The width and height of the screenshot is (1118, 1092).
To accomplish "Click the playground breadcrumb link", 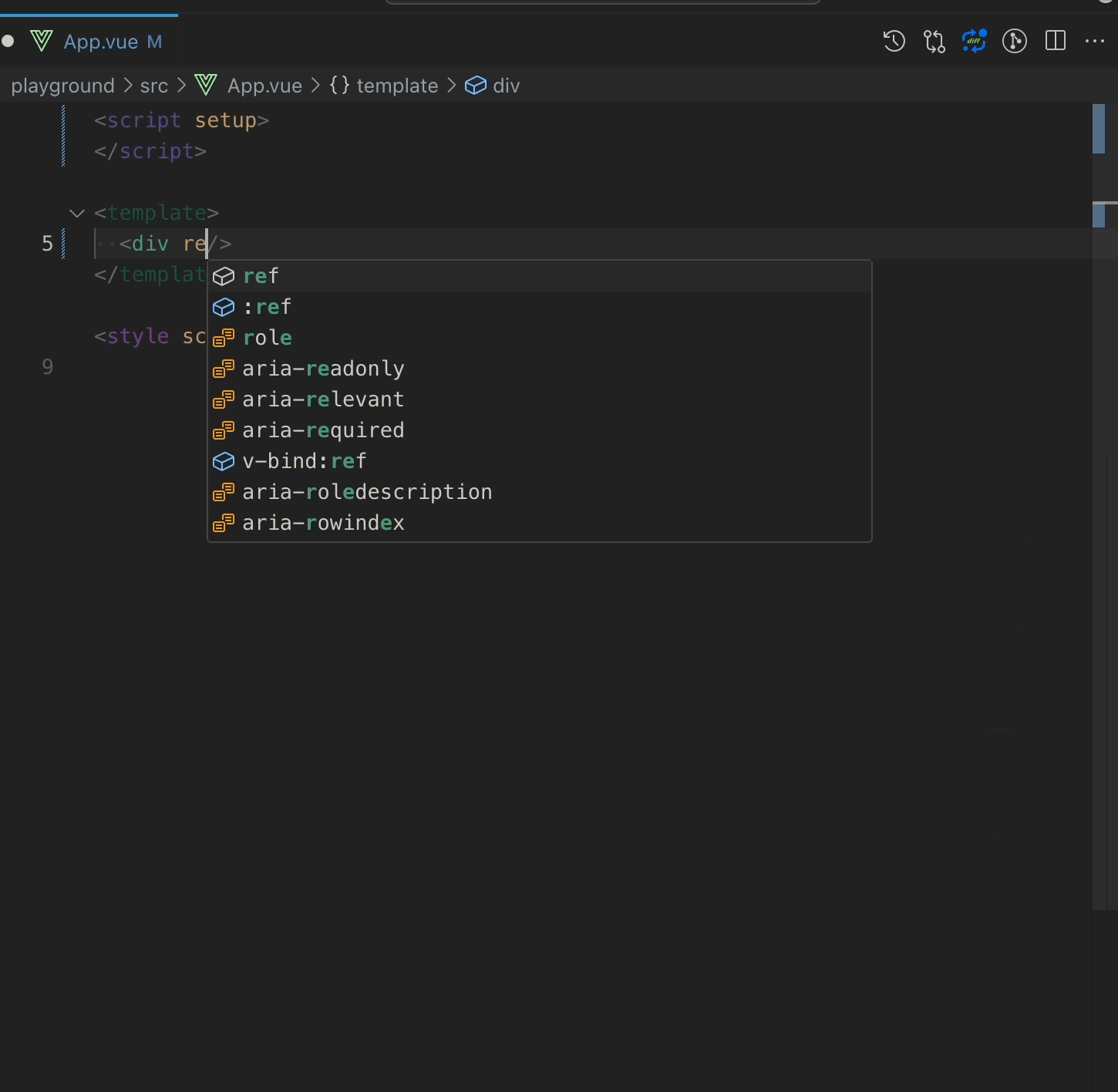I will coord(62,86).
